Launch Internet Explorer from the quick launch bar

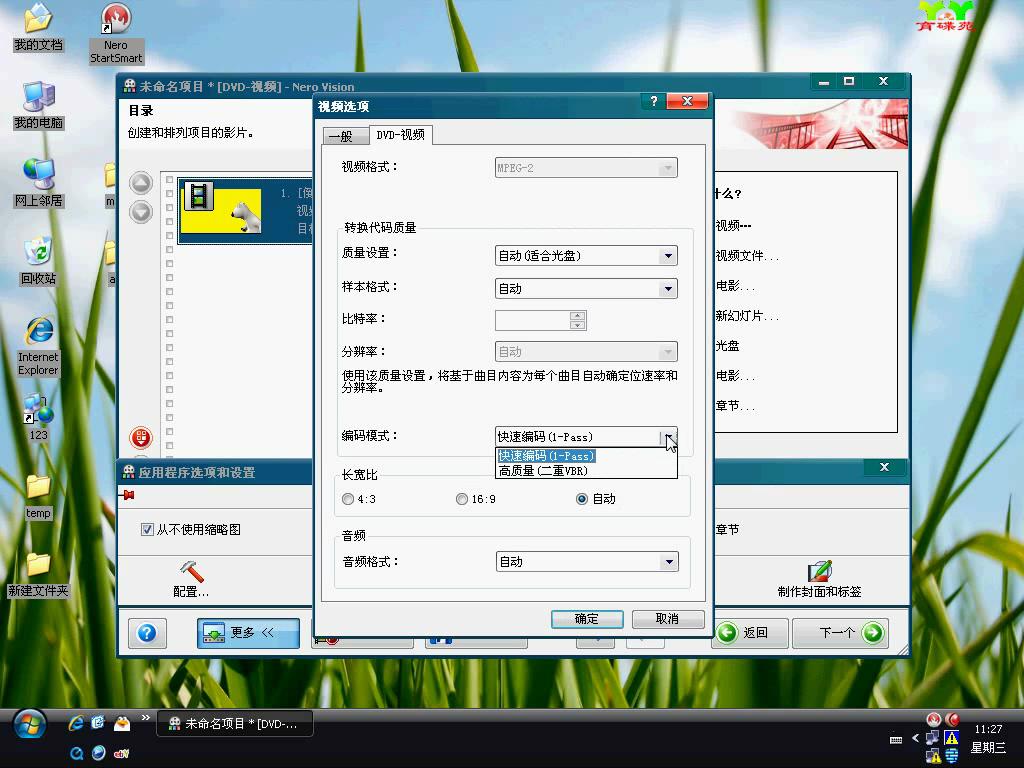(76, 723)
